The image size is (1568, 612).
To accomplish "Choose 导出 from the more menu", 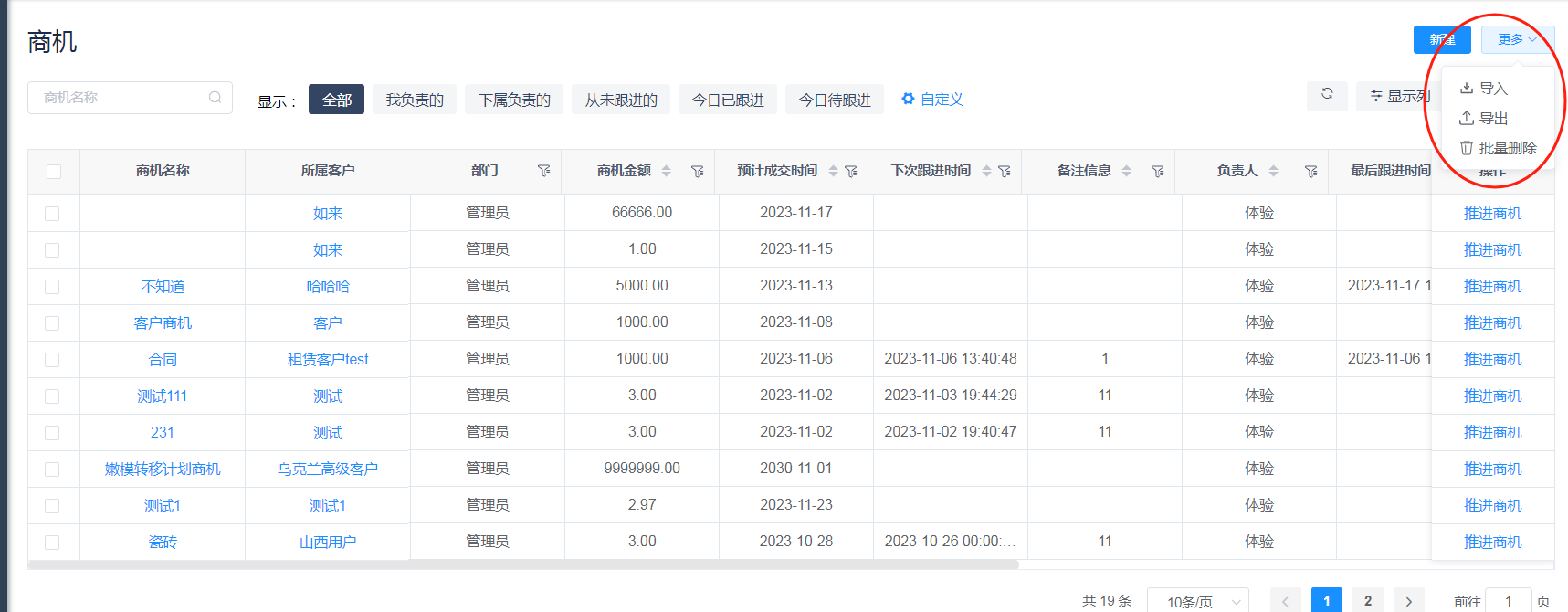I will pyautogui.click(x=1484, y=119).
